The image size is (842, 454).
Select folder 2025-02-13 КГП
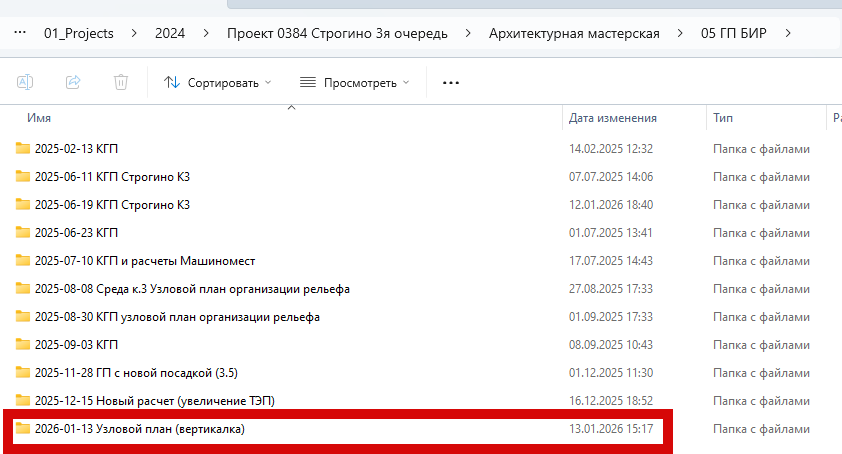coord(76,149)
